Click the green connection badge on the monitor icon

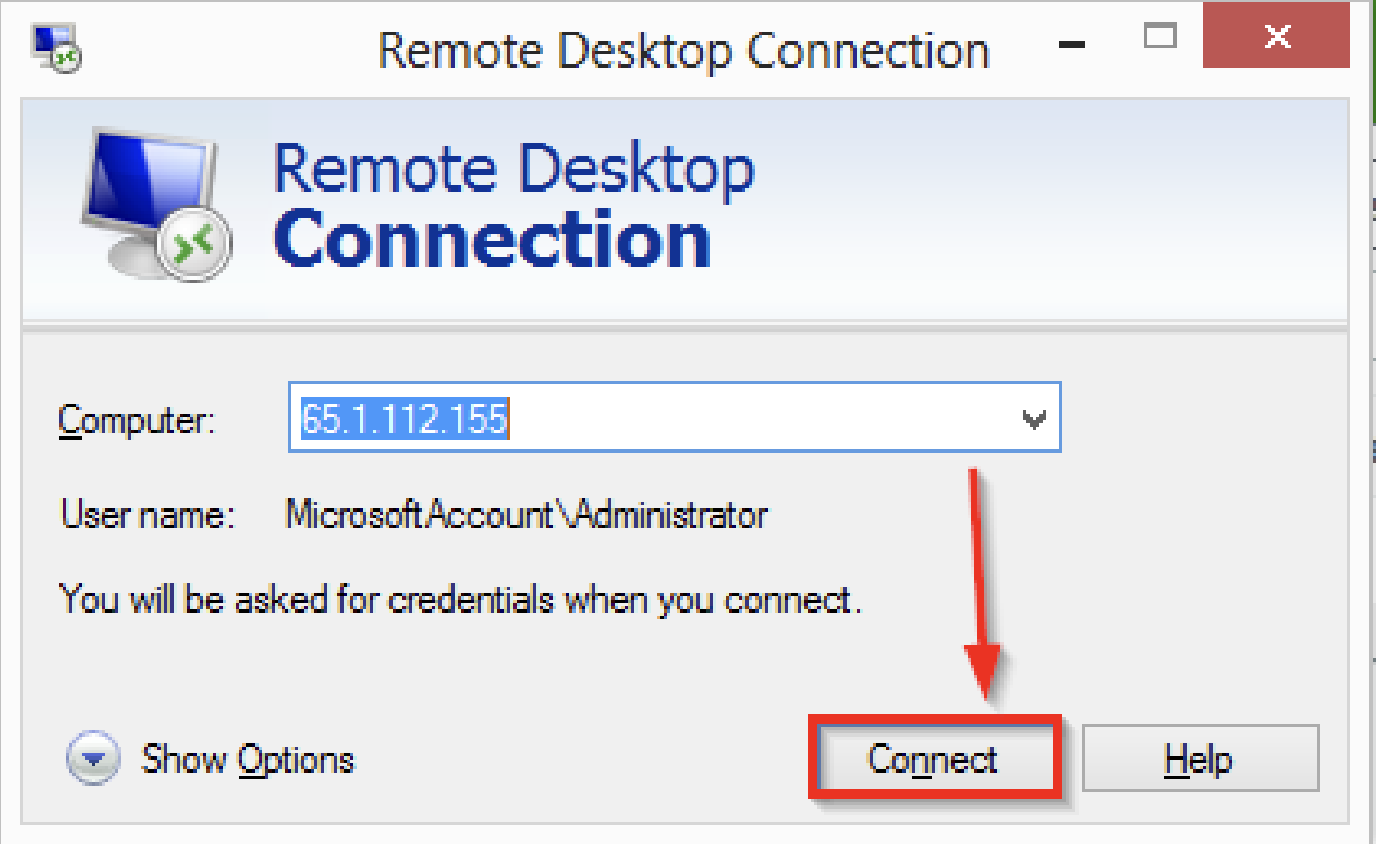pyautogui.click(x=198, y=245)
